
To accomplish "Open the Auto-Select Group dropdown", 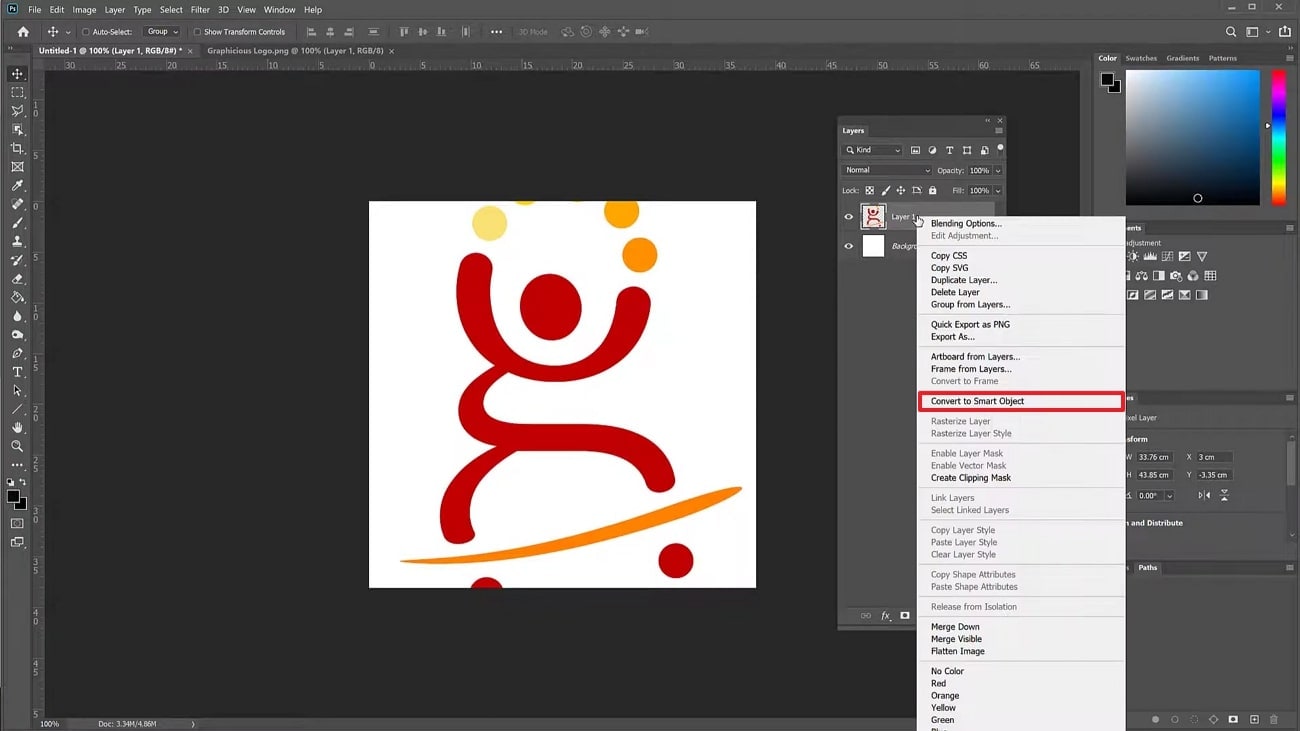I will [162, 32].
